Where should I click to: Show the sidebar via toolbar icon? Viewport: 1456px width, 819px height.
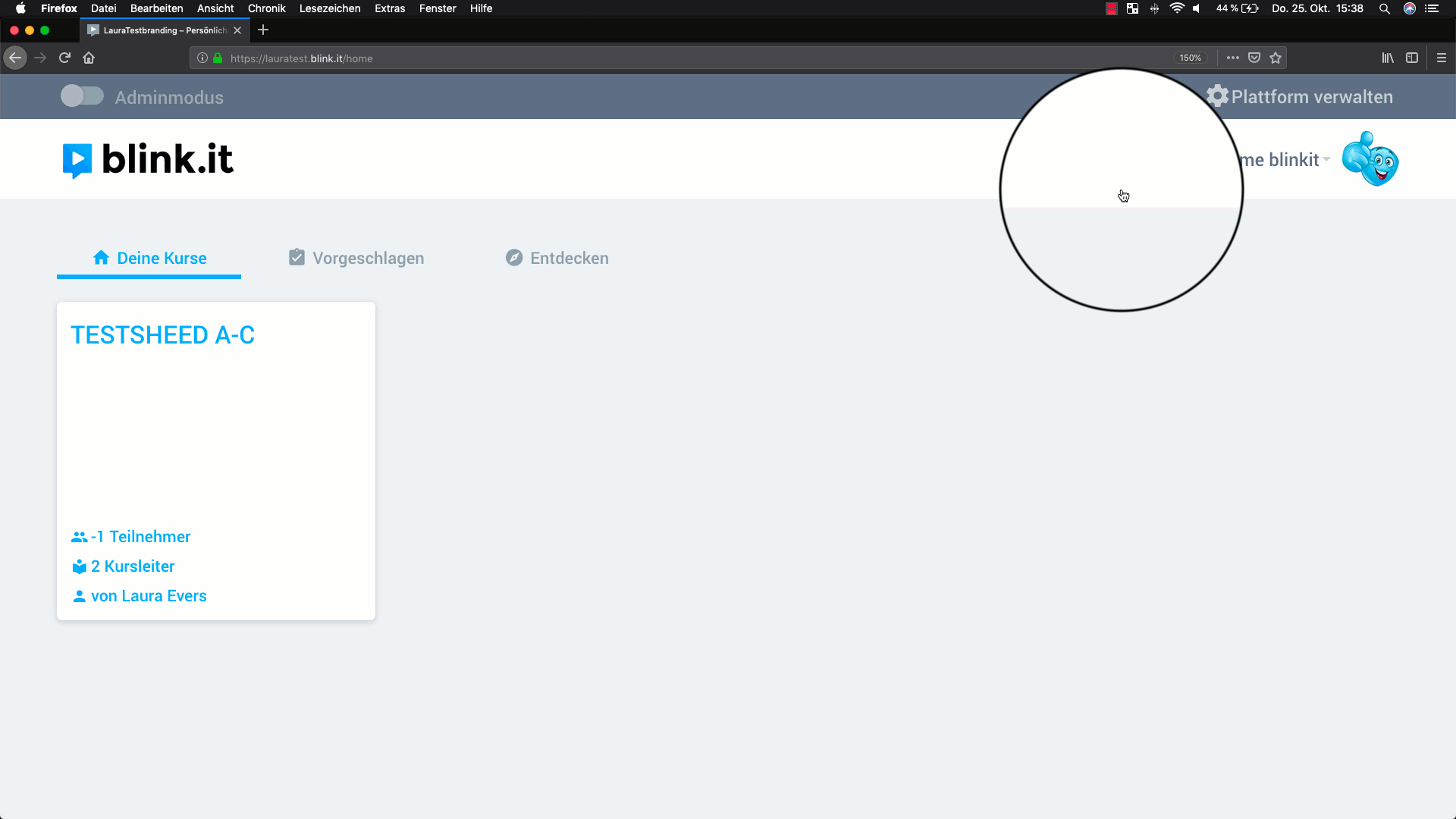[x=1412, y=58]
